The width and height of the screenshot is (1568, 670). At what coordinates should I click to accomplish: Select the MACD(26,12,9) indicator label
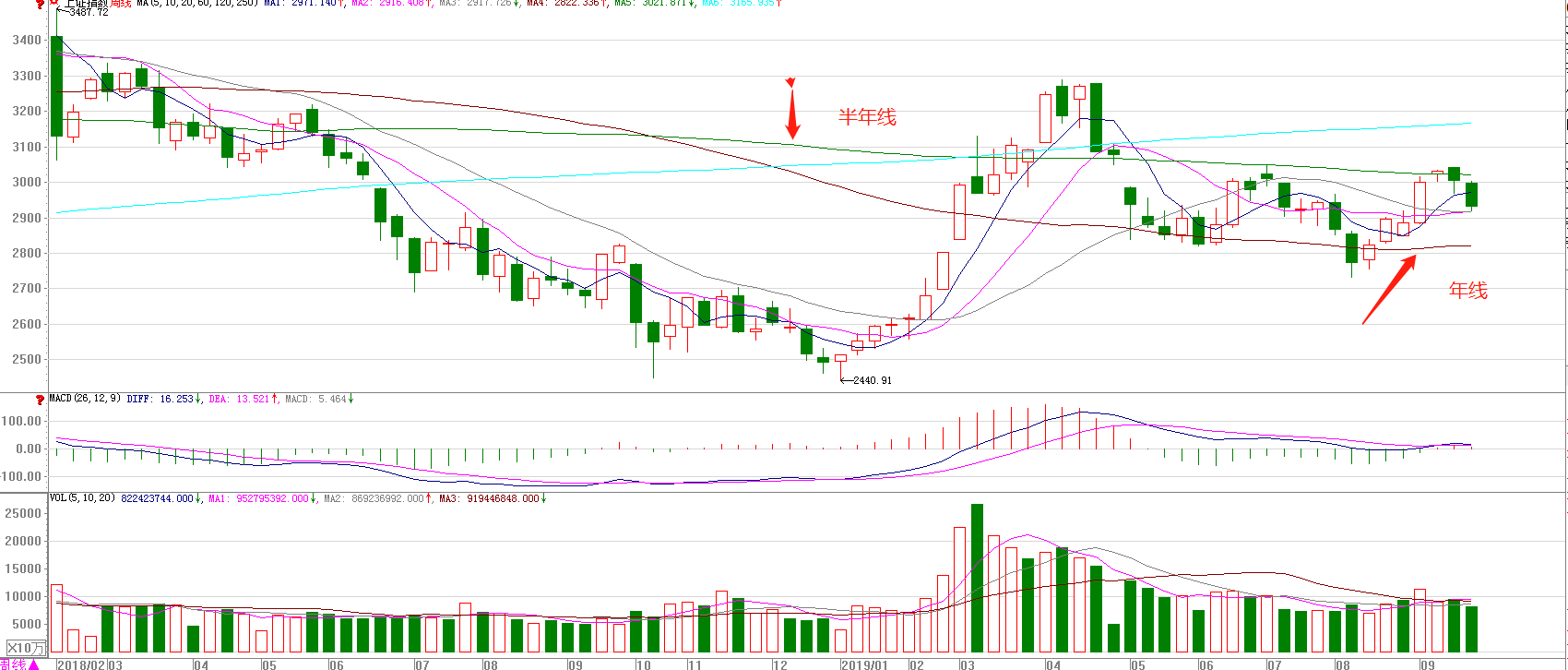(85, 399)
